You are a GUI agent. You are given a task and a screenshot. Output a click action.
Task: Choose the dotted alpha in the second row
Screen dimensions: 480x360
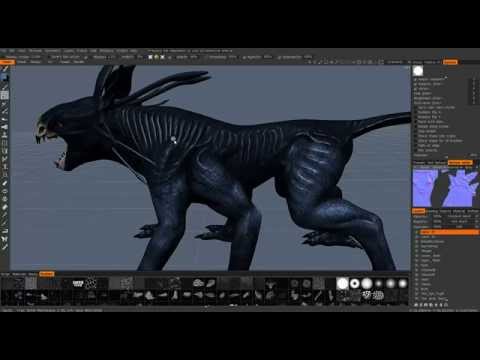379,295
